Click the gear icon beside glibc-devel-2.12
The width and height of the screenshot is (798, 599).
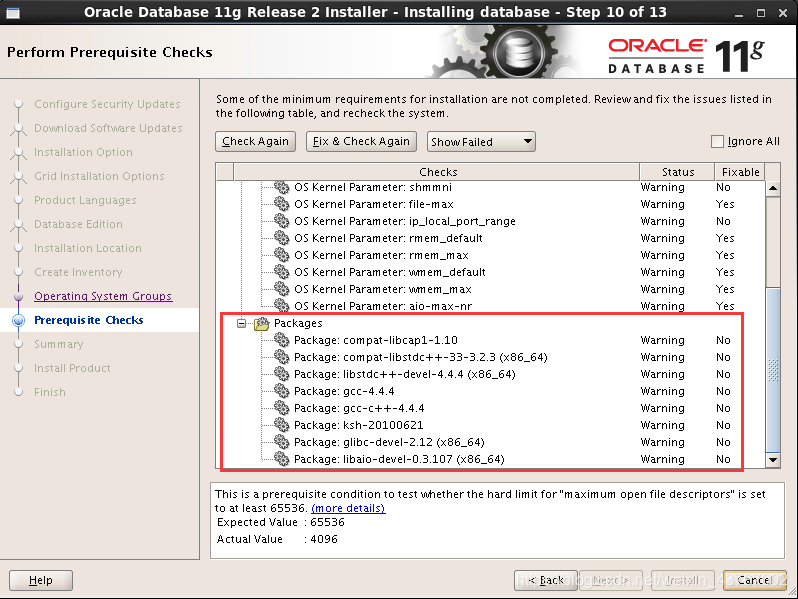click(x=281, y=442)
